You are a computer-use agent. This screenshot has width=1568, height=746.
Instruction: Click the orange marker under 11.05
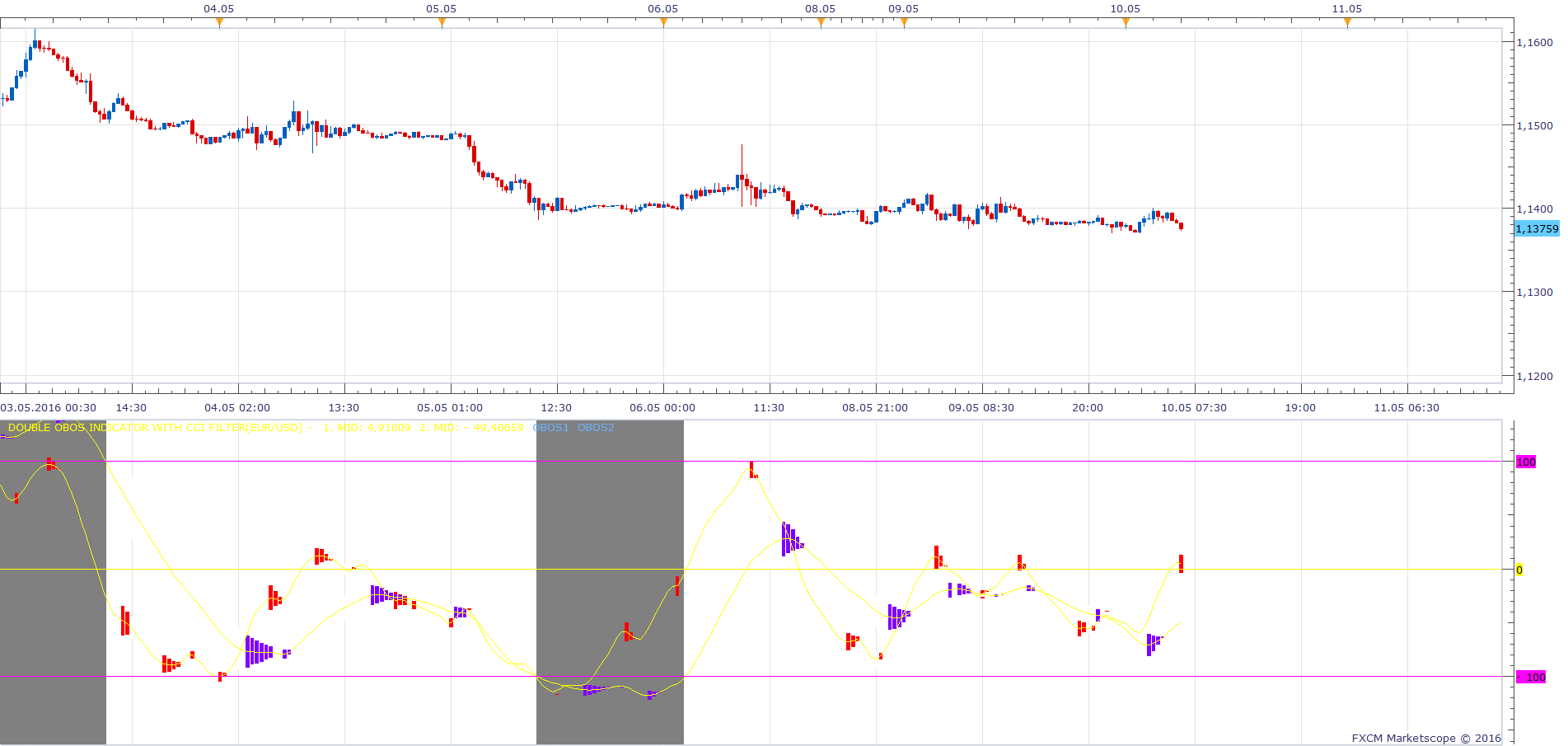(x=1347, y=22)
